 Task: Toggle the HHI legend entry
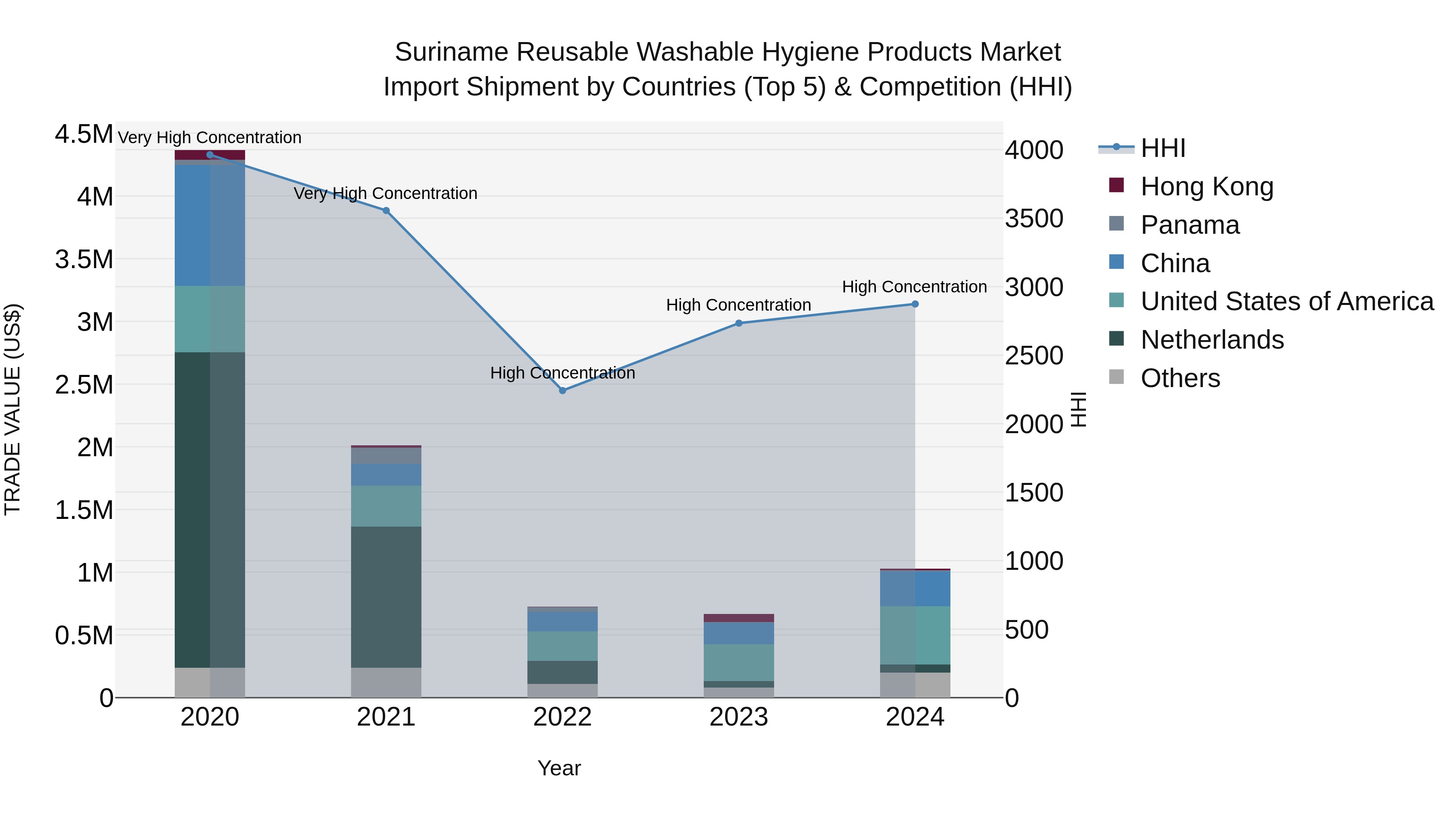tap(1142, 148)
